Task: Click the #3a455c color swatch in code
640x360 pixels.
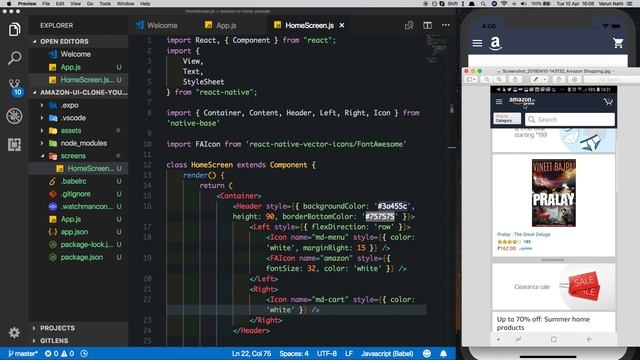Action: (392, 206)
